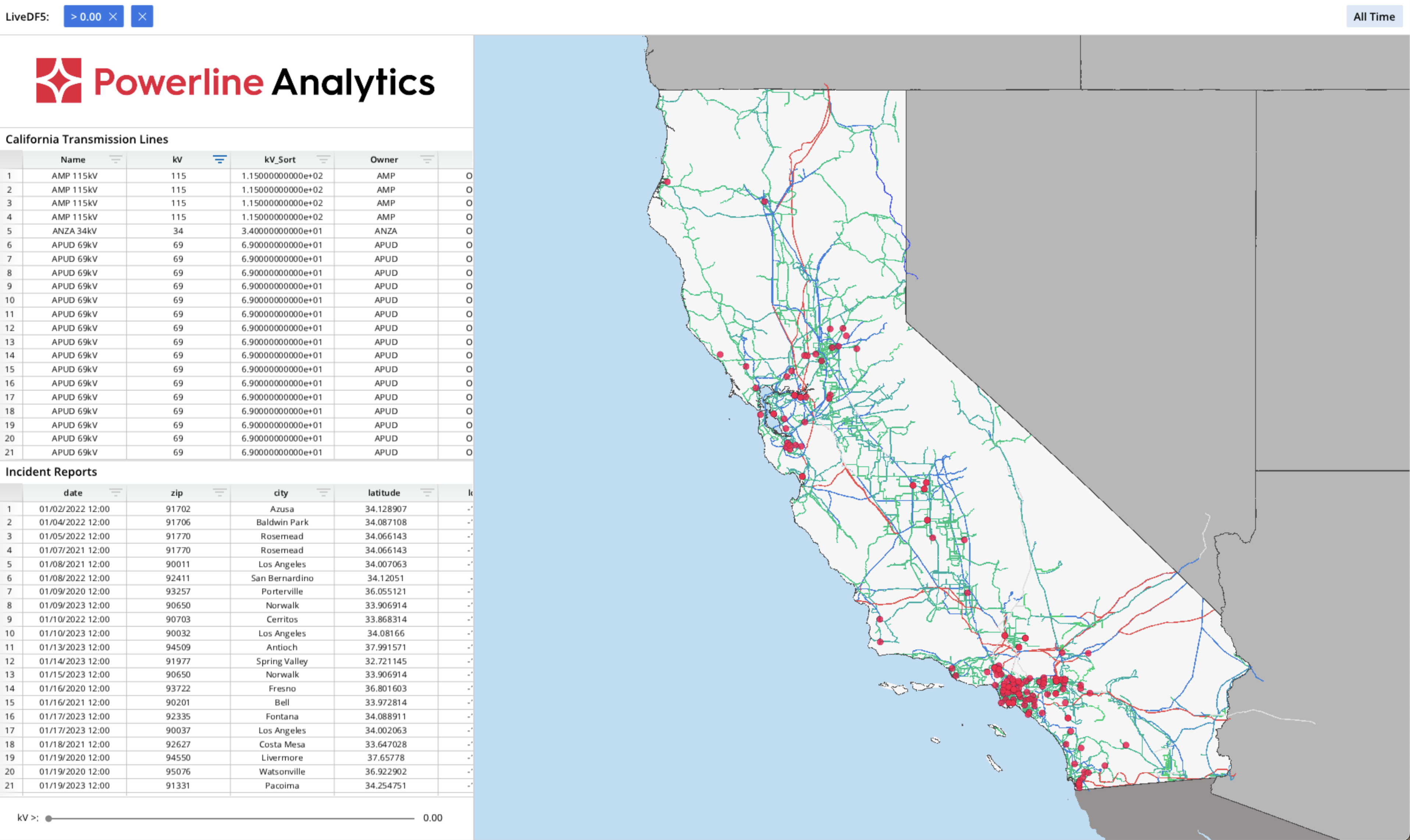The image size is (1410, 840).
Task: Click filter icon on date column
Action: click(x=115, y=492)
